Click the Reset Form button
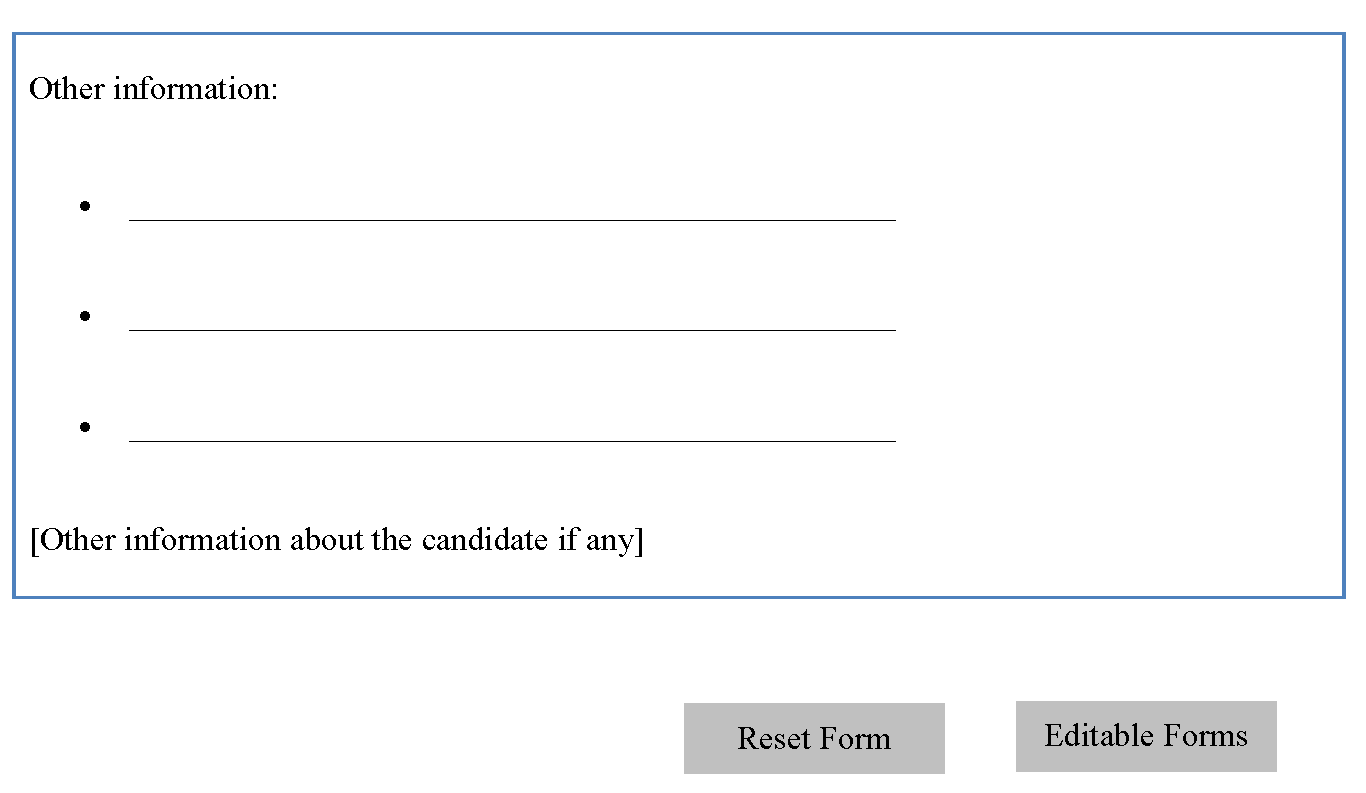The height and width of the screenshot is (793, 1366). [x=814, y=738]
